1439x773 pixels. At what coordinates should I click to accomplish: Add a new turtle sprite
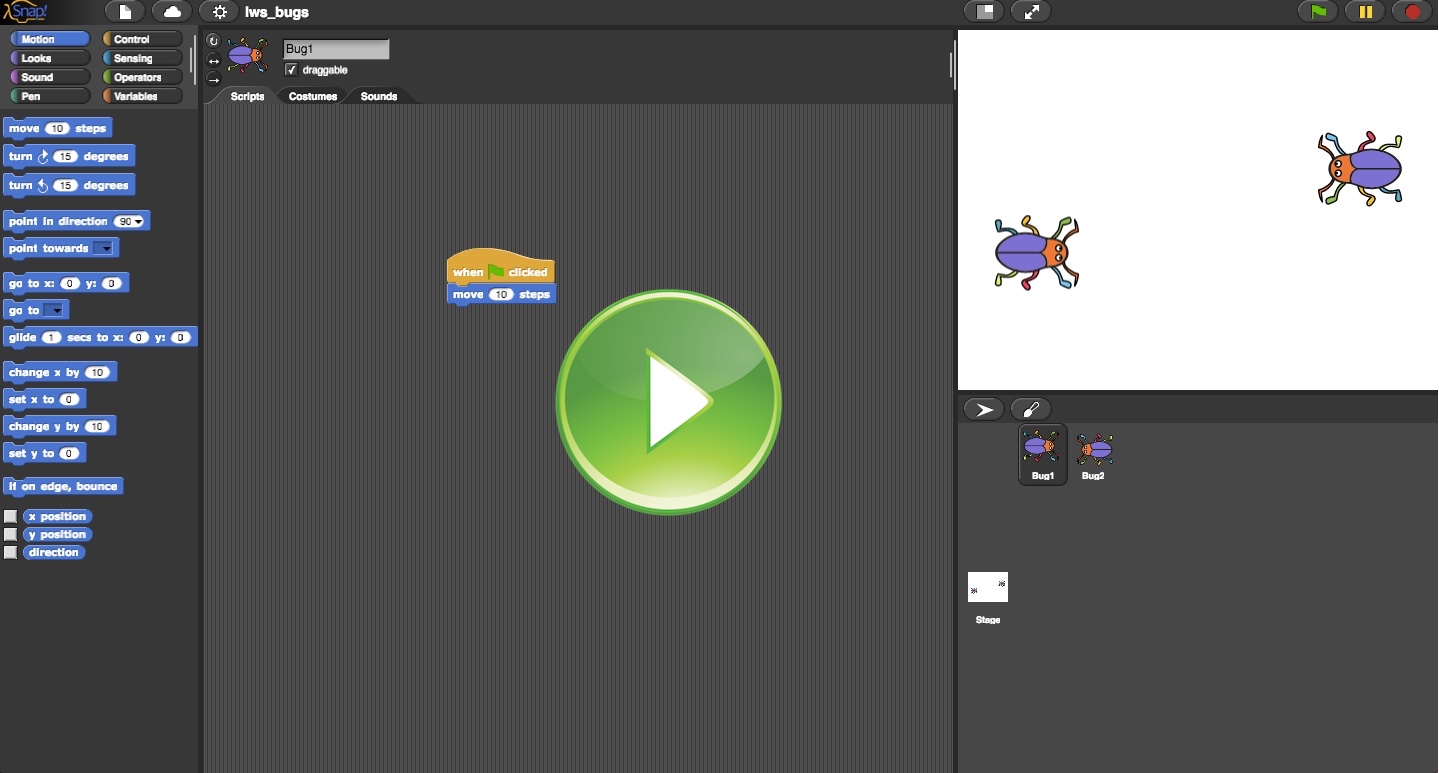tap(984, 409)
